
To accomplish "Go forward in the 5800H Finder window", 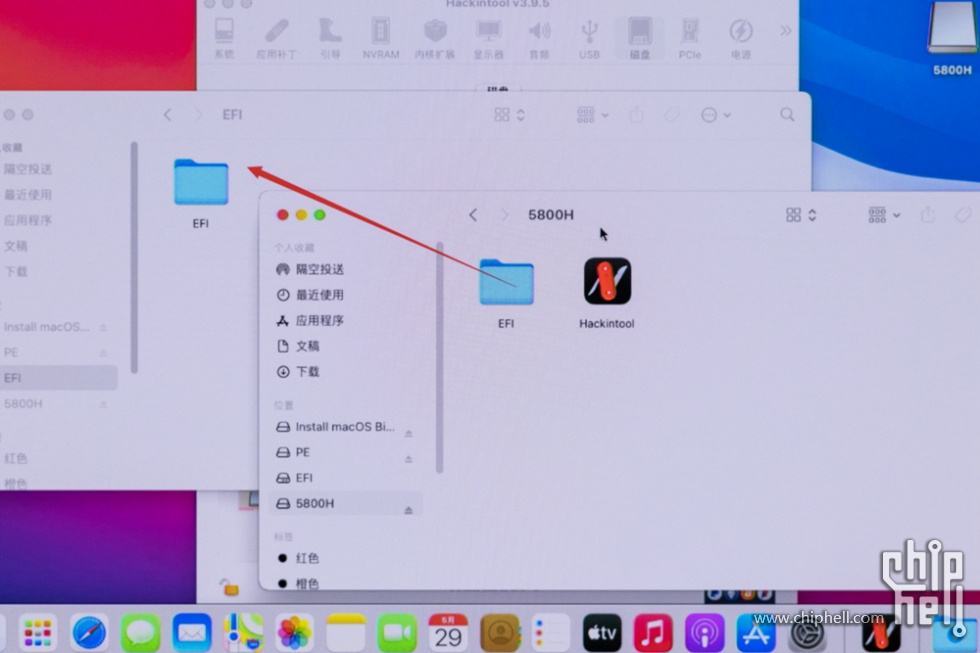I will click(x=504, y=215).
